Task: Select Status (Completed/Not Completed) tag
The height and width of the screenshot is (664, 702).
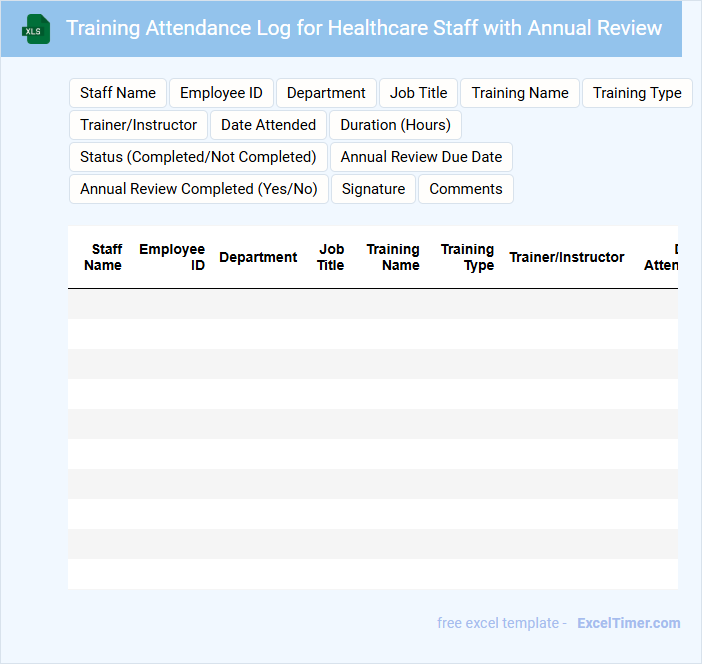Action: (198, 157)
